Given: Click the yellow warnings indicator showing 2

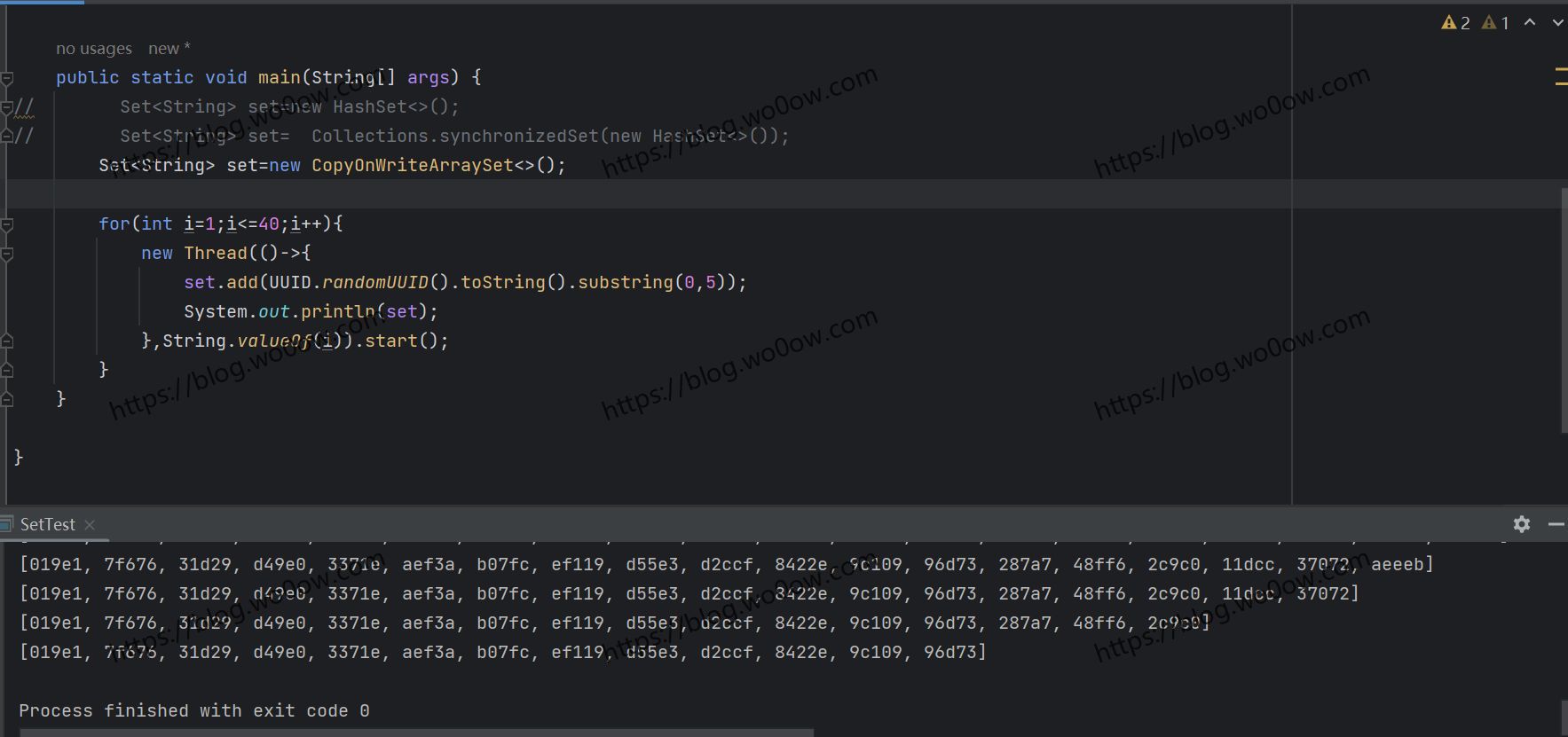Looking at the screenshot, I should 1455,23.
